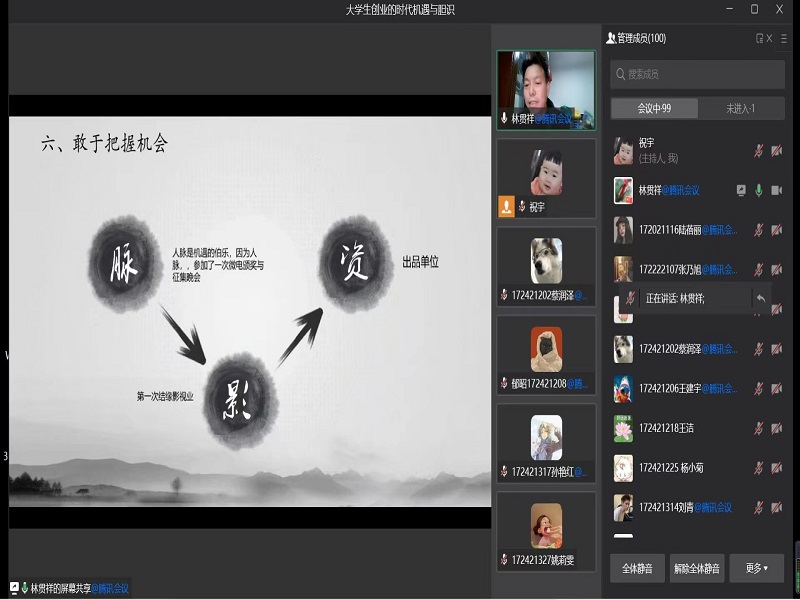Select 172421327姚莉雯's video tile
This screenshot has height=600, width=800.
pos(546,531)
